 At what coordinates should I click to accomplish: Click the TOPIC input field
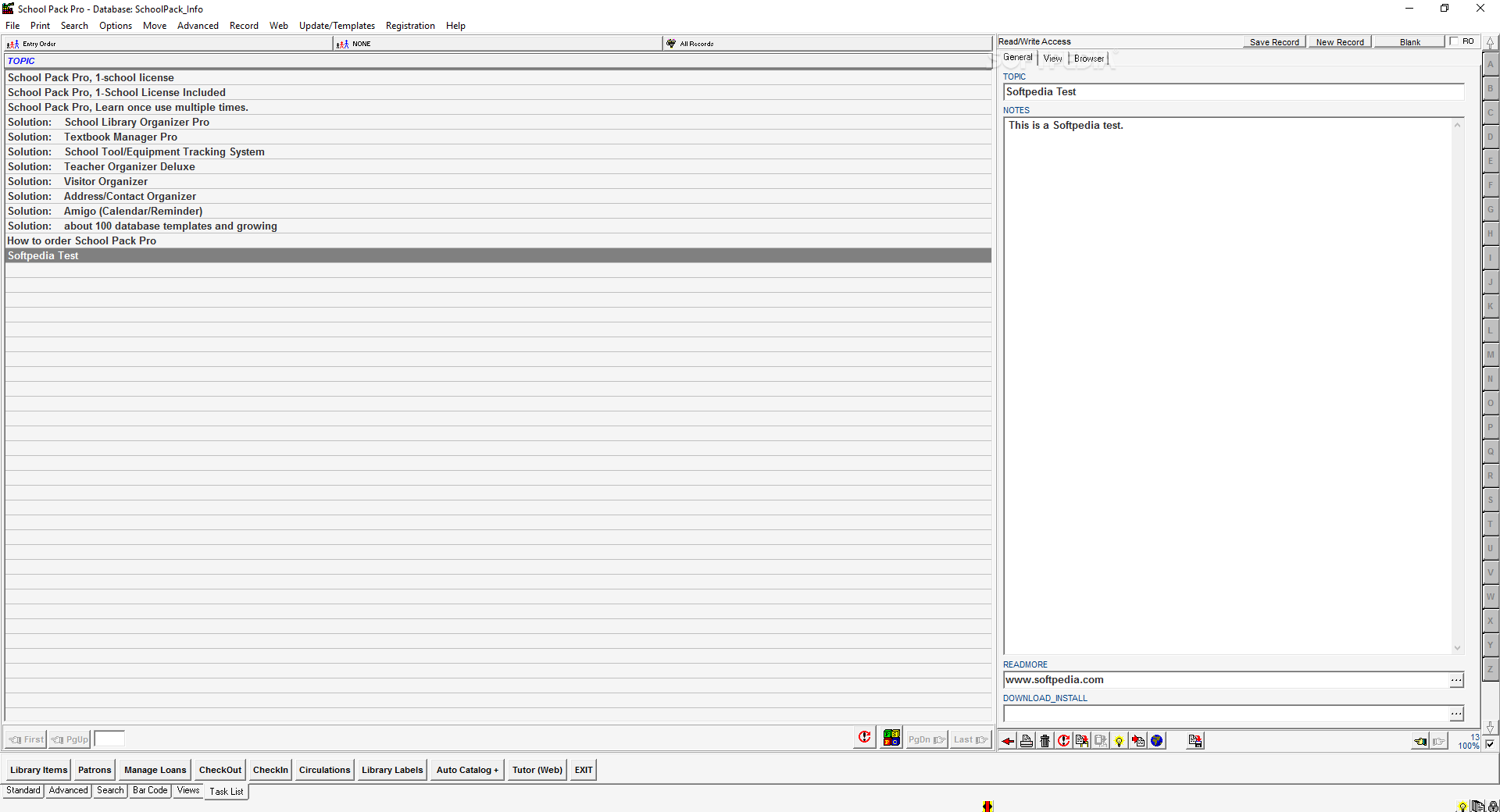click(1234, 92)
